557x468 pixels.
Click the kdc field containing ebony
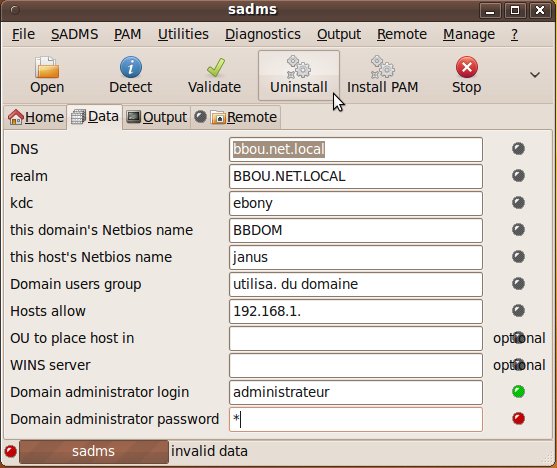click(356, 203)
